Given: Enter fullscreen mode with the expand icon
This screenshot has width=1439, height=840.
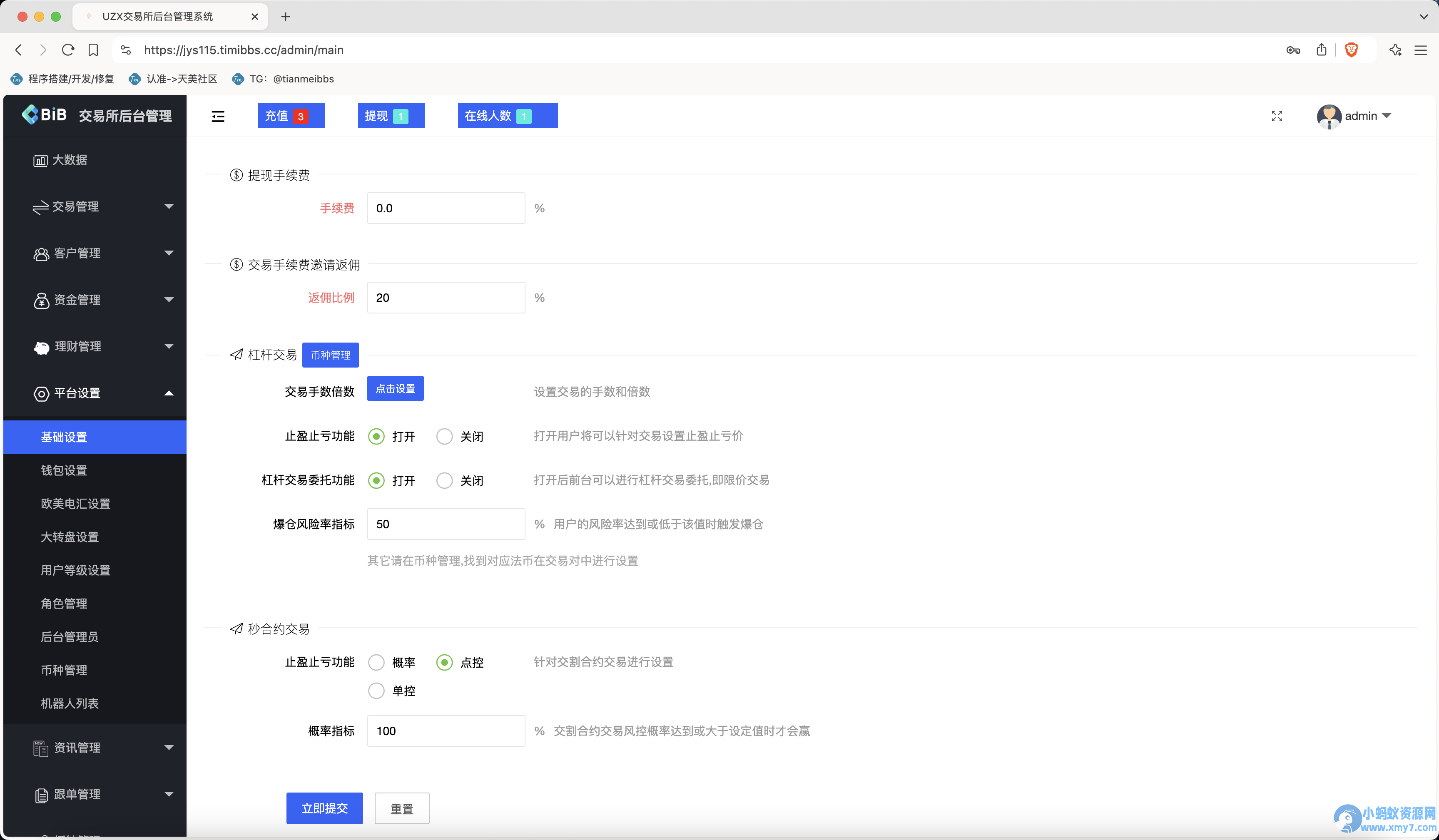Looking at the screenshot, I should [1277, 117].
